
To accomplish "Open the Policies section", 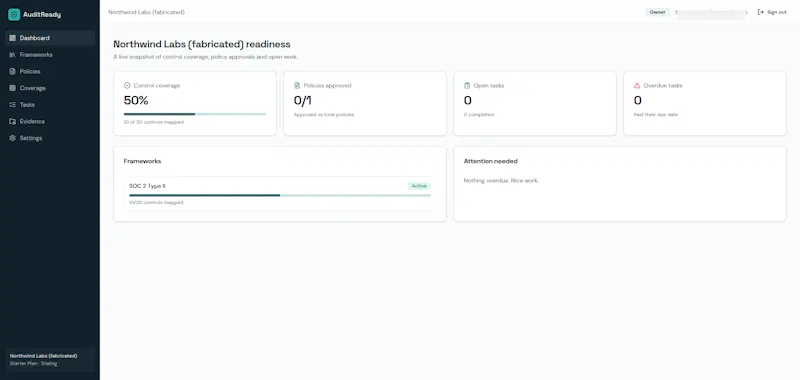I will (x=50, y=71).
